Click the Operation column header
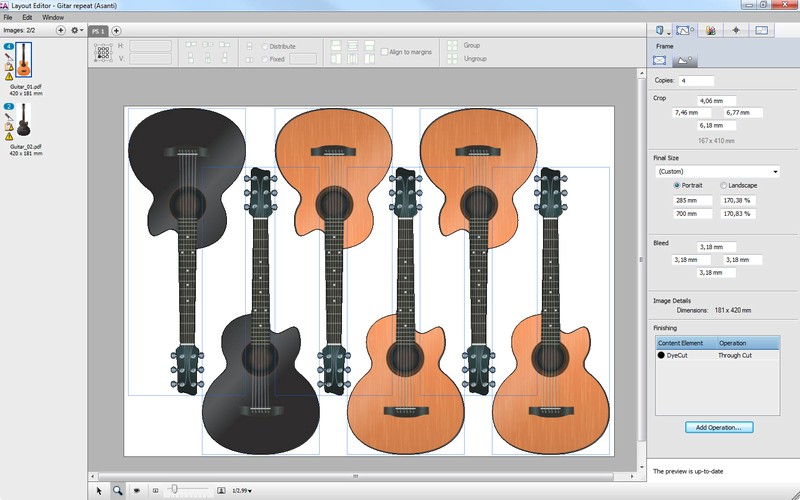 click(748, 343)
